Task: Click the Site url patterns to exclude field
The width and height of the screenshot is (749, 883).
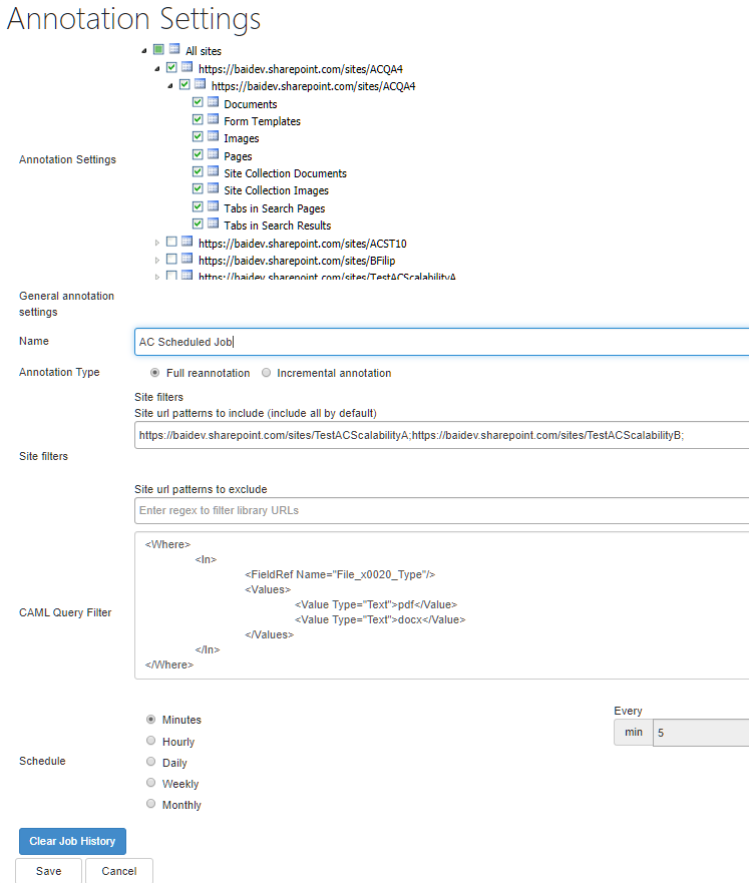Action: click(x=440, y=511)
